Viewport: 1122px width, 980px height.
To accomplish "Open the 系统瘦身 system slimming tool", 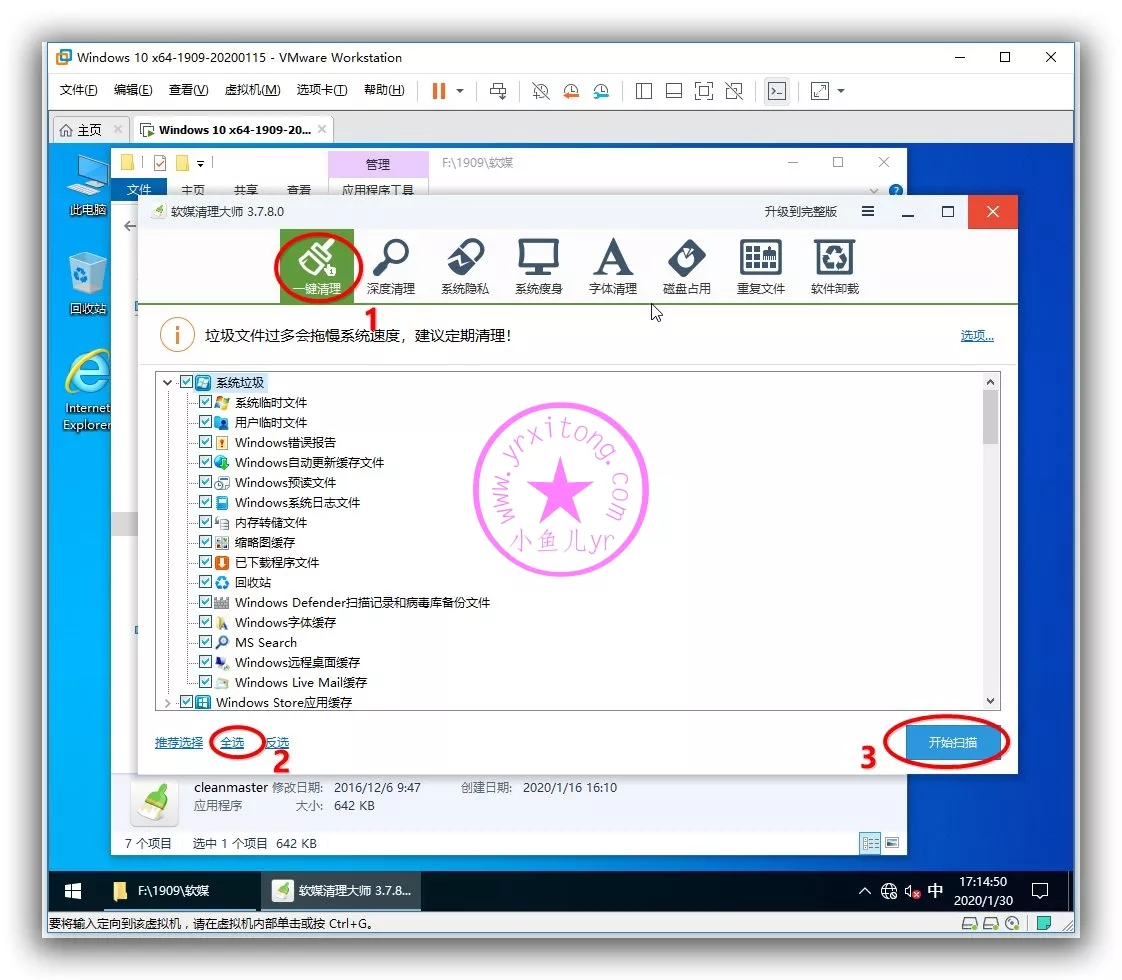I will 538,265.
